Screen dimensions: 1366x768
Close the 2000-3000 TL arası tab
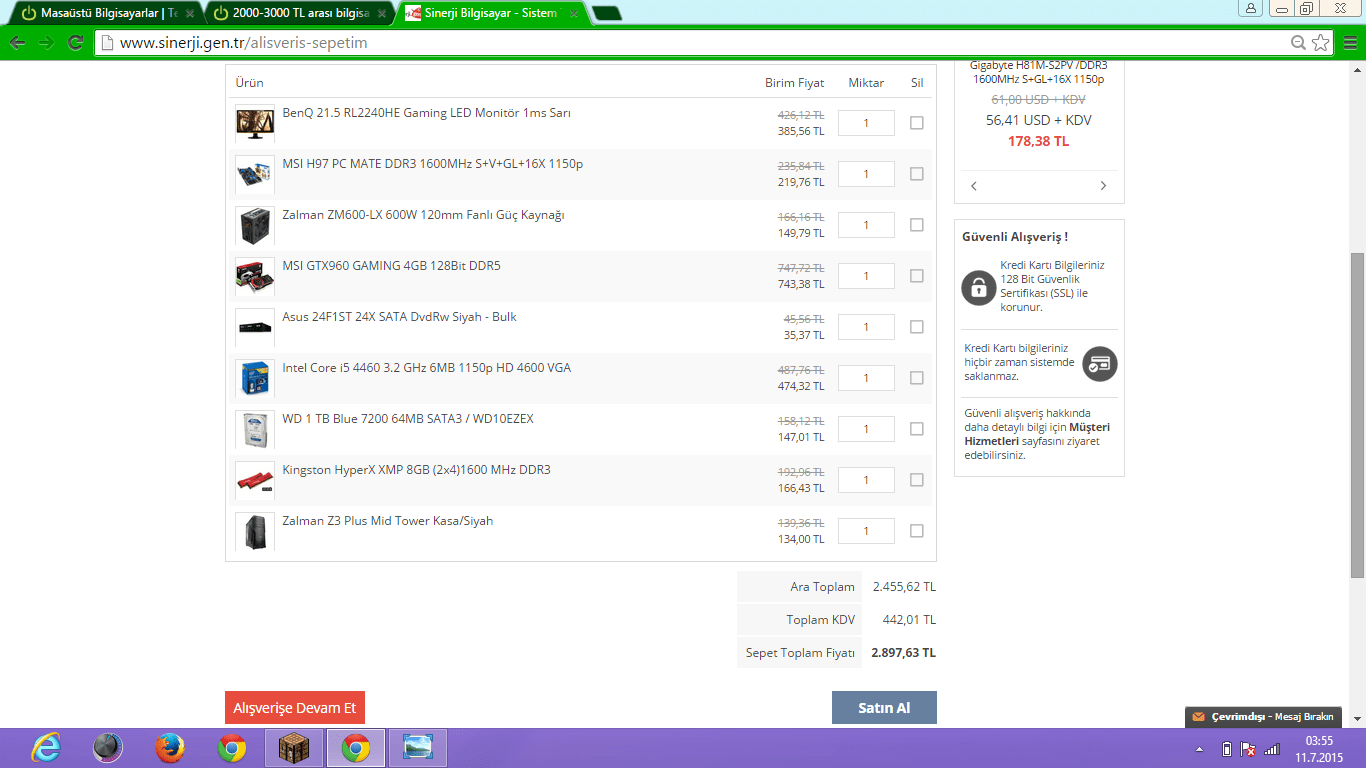pos(382,14)
